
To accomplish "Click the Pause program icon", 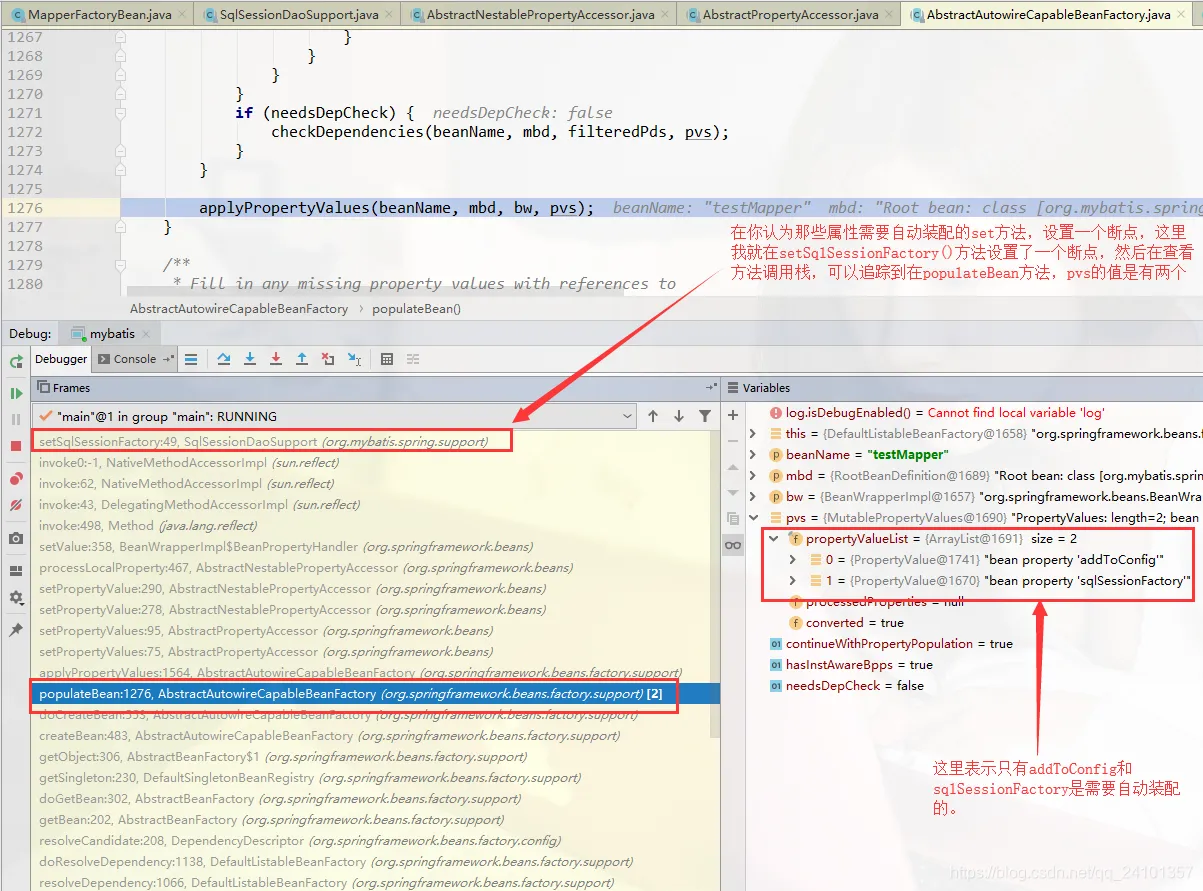I will click(16, 419).
